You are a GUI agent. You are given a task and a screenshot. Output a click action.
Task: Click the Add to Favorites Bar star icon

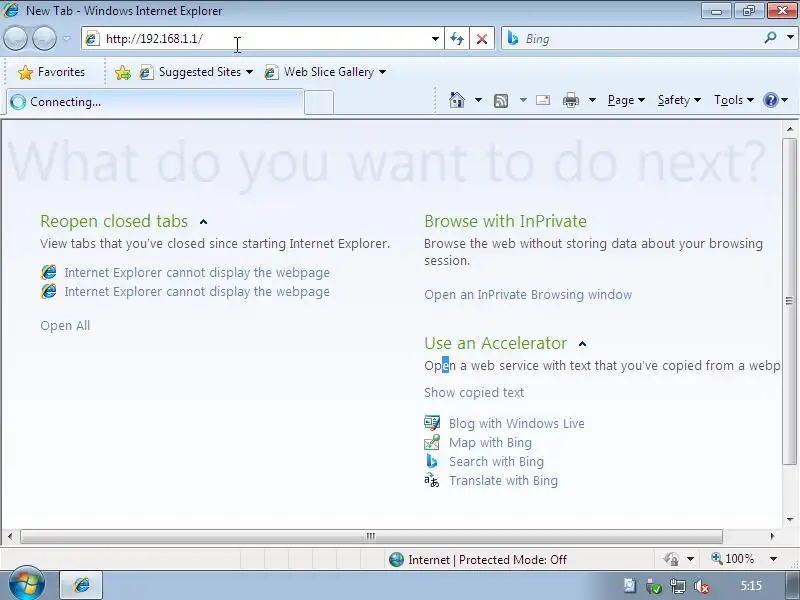click(122, 72)
